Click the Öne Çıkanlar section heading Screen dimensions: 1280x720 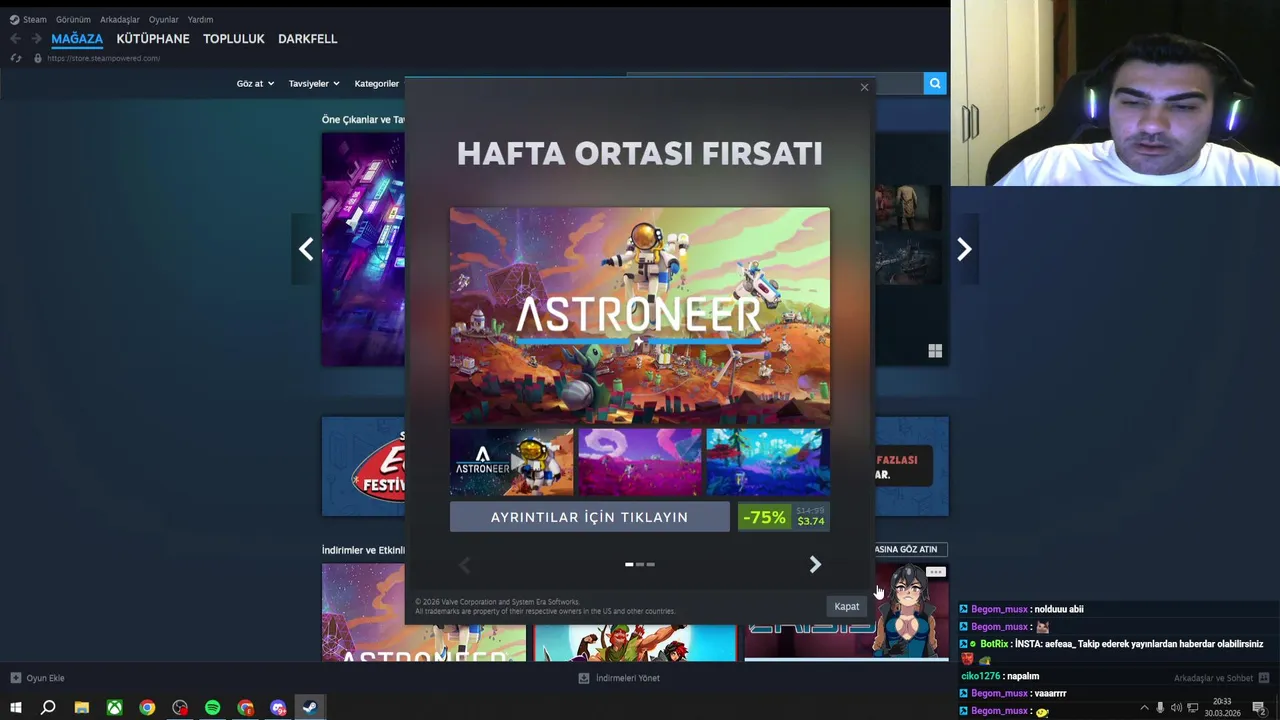[363, 119]
